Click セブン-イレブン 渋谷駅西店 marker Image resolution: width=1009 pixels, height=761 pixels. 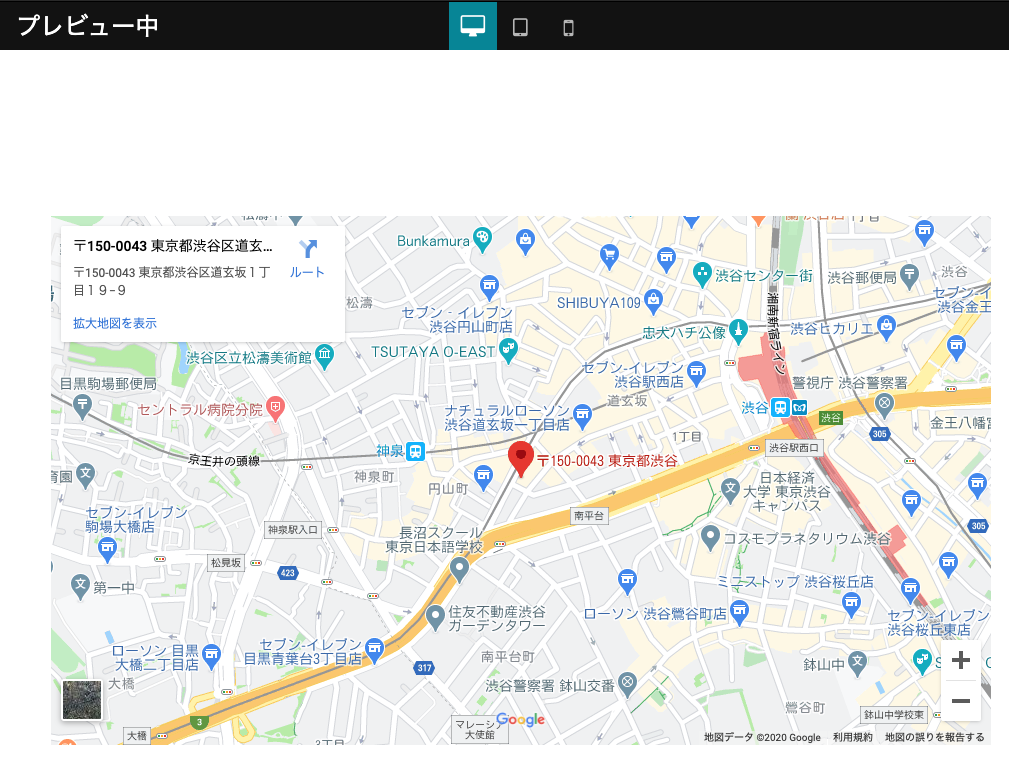pyautogui.click(x=696, y=372)
